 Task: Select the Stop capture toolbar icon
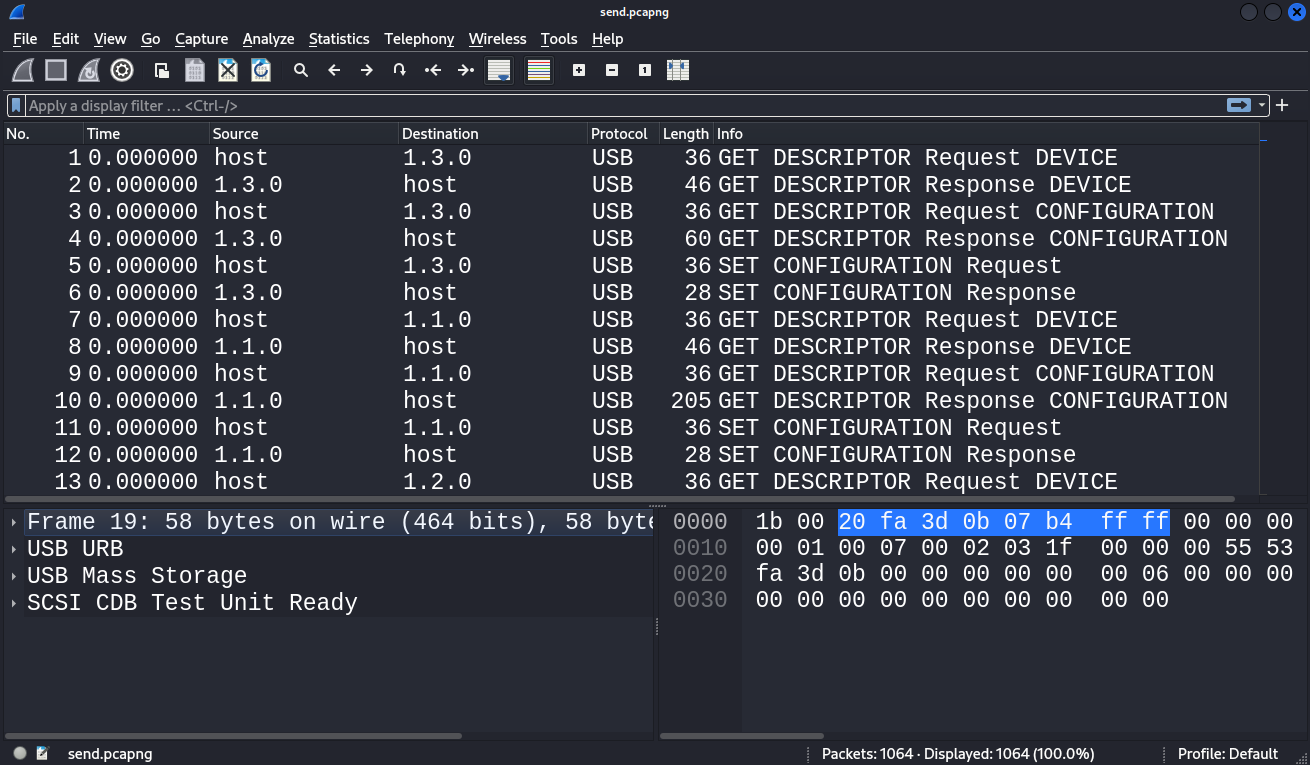(56, 70)
